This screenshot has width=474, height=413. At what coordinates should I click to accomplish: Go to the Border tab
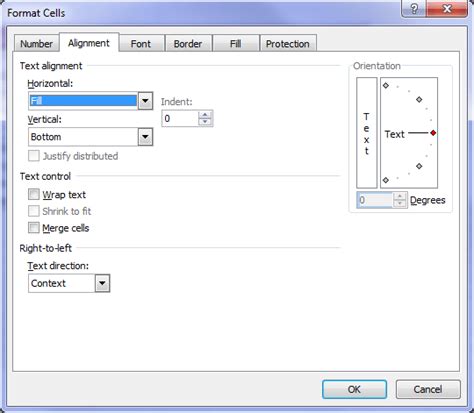188,44
